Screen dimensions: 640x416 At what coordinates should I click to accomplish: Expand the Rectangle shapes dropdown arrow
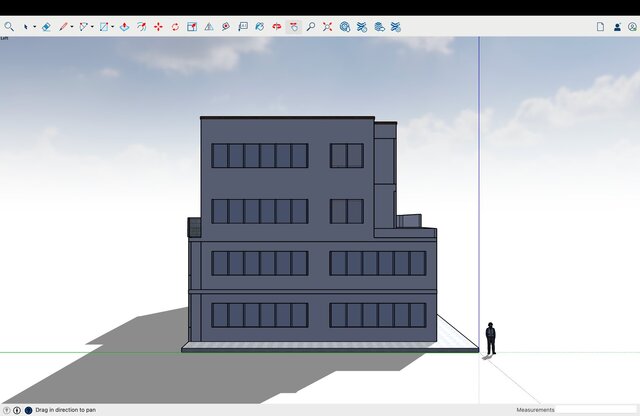click(x=112, y=27)
